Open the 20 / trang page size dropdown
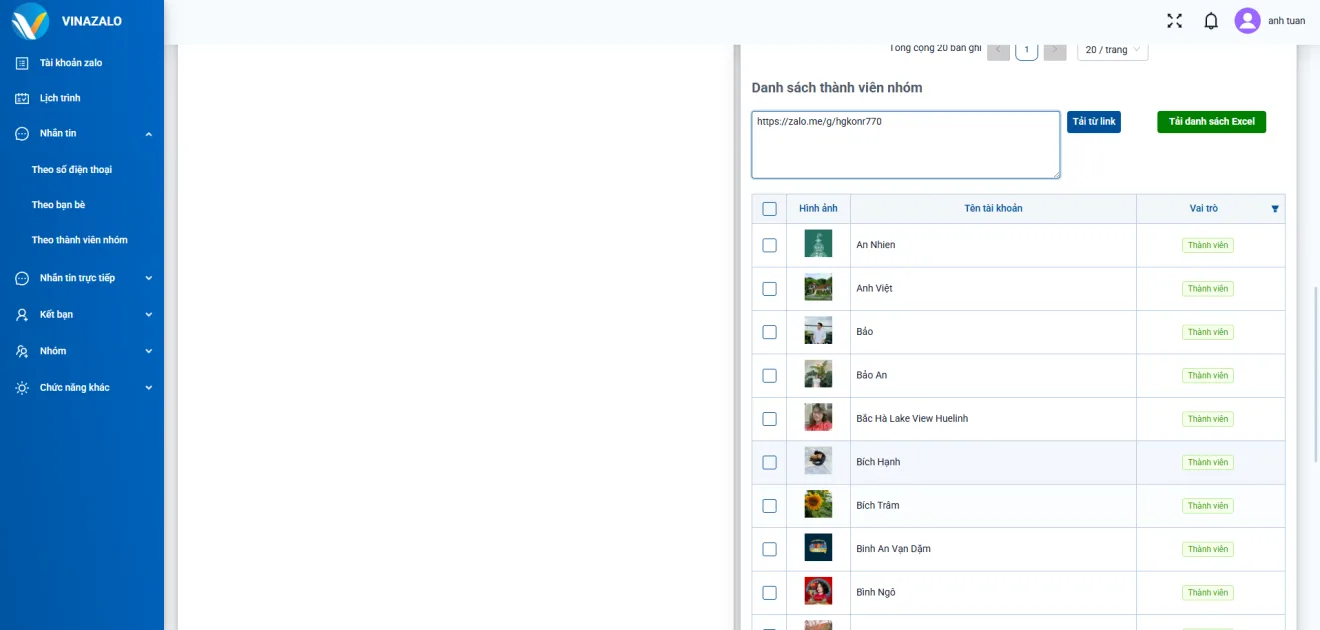 pyautogui.click(x=1112, y=50)
